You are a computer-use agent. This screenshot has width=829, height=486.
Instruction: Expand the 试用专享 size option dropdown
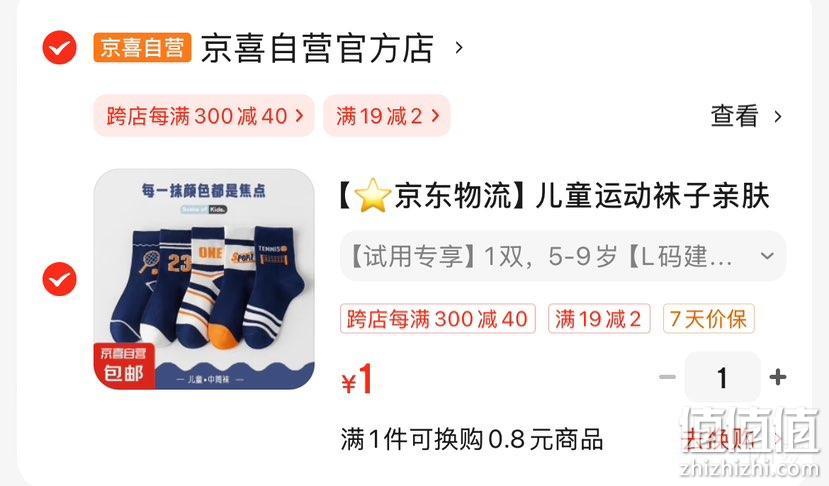563,256
